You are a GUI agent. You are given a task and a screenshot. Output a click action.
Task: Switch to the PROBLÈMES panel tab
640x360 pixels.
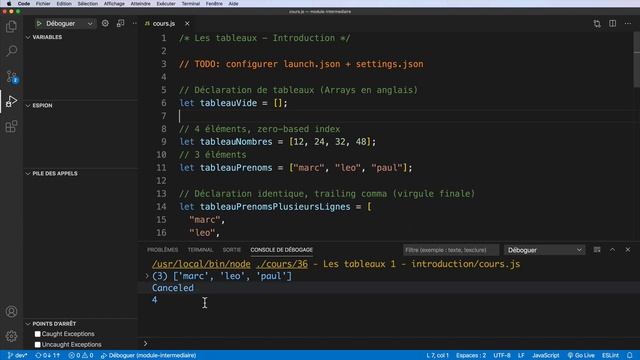click(x=162, y=250)
